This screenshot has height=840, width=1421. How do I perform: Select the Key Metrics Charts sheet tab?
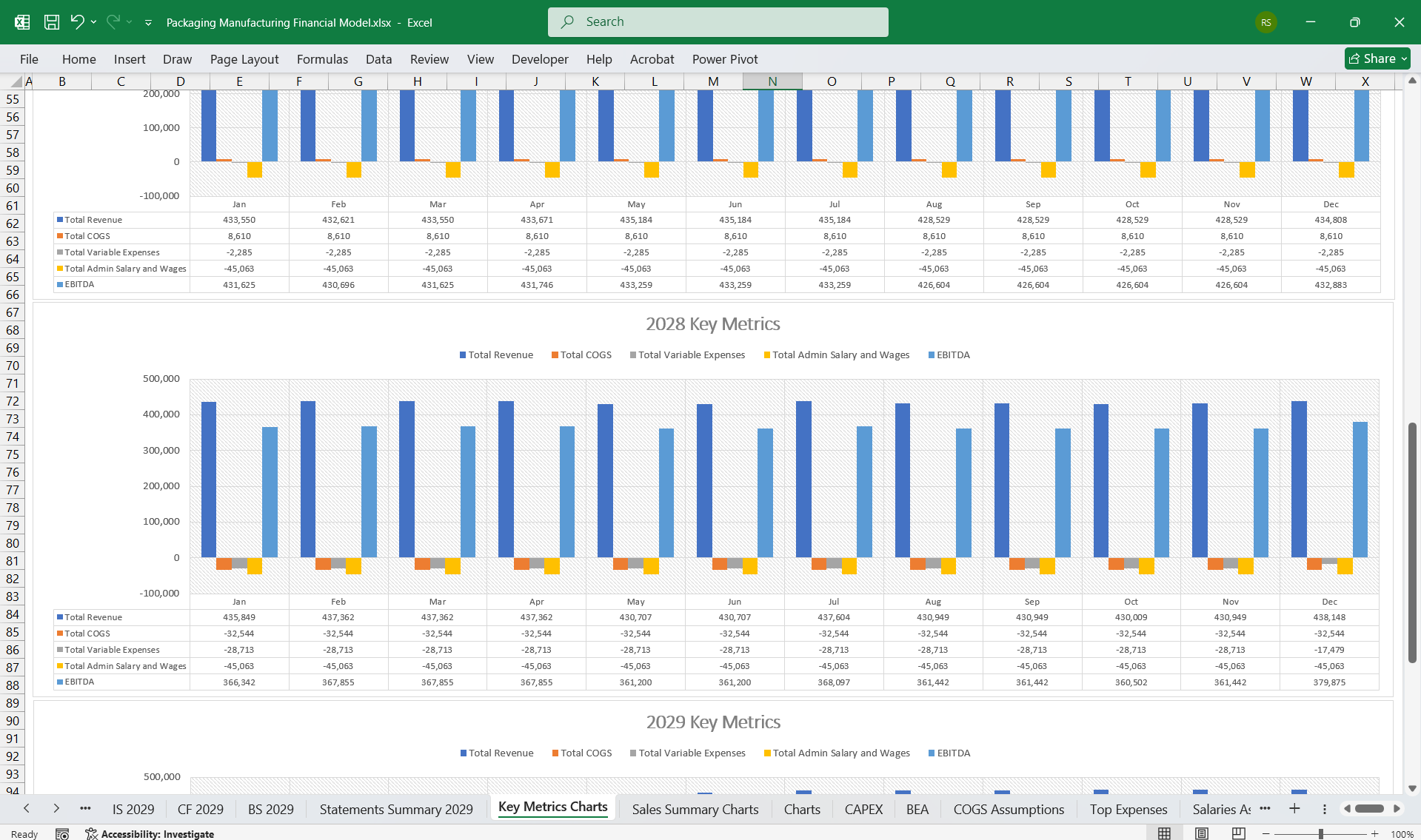click(553, 807)
